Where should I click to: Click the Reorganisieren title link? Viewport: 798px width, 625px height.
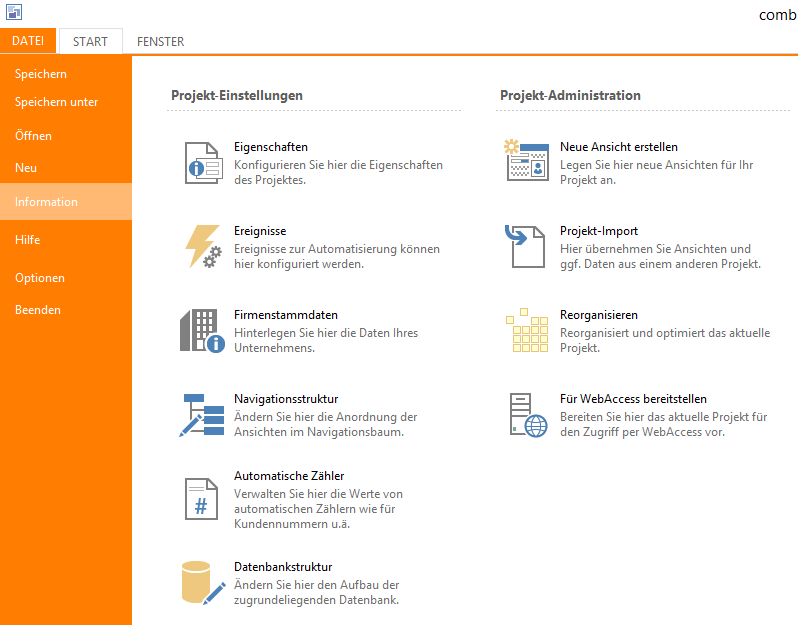pos(599,315)
